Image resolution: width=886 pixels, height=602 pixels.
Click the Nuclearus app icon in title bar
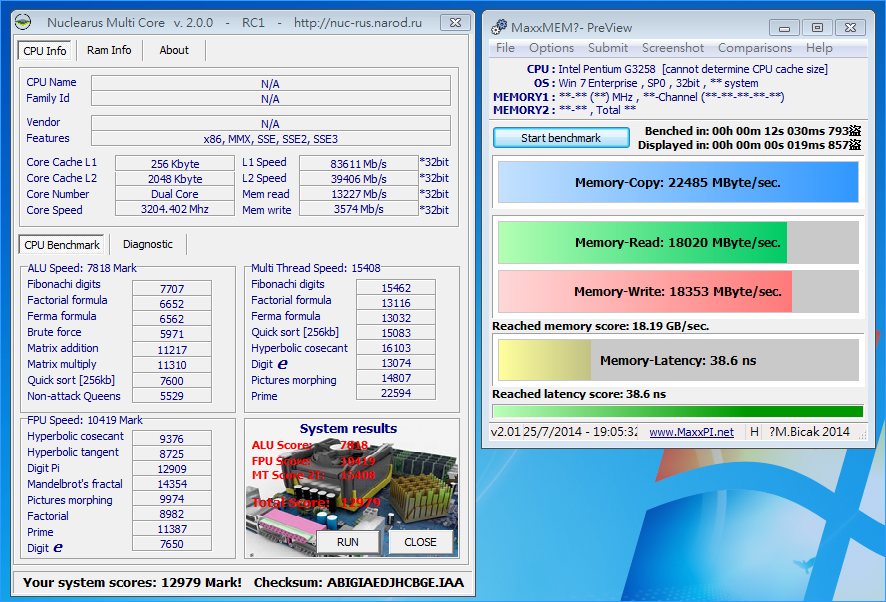[23, 23]
